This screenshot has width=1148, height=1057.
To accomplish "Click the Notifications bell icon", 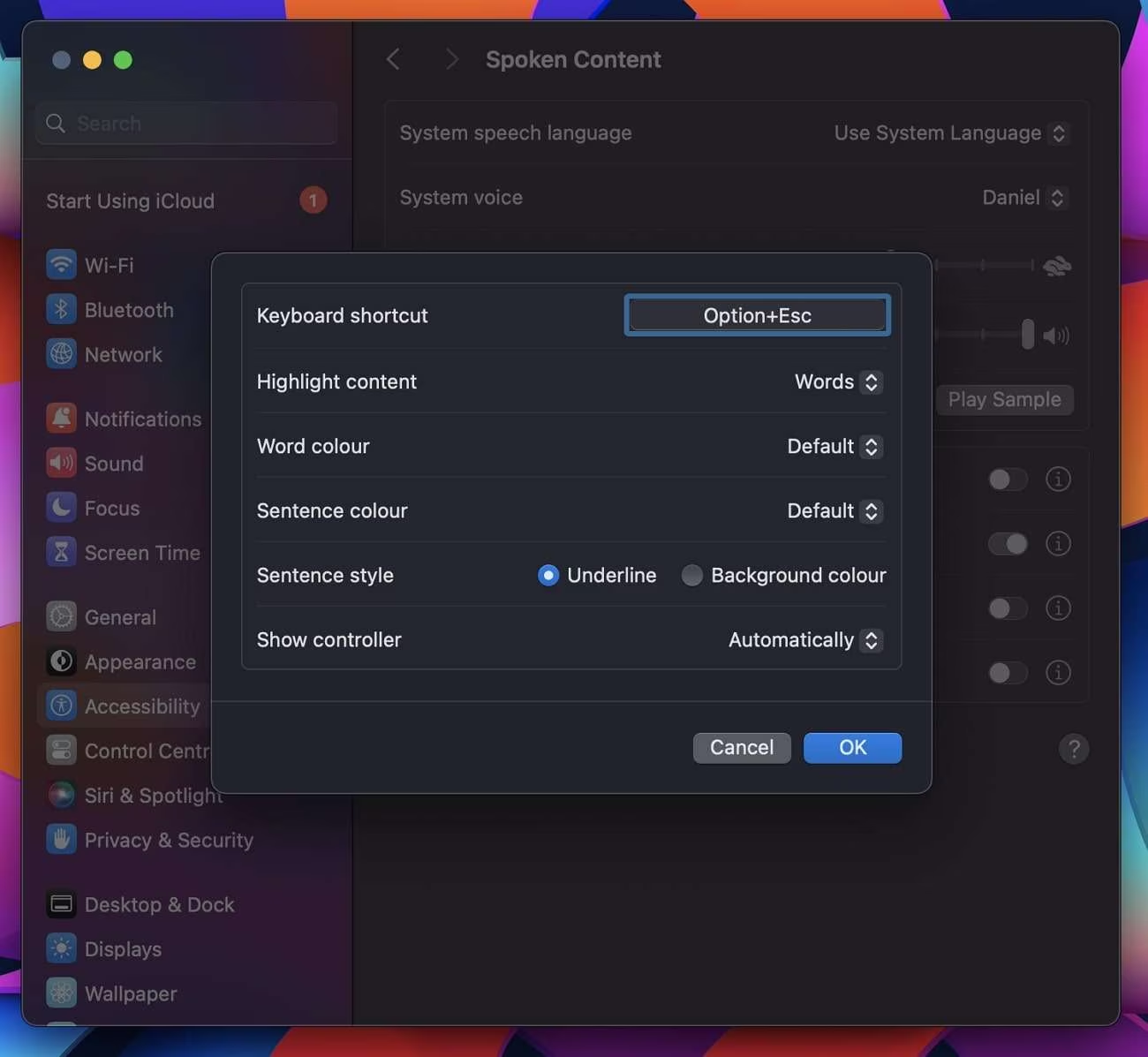I will (x=61, y=418).
